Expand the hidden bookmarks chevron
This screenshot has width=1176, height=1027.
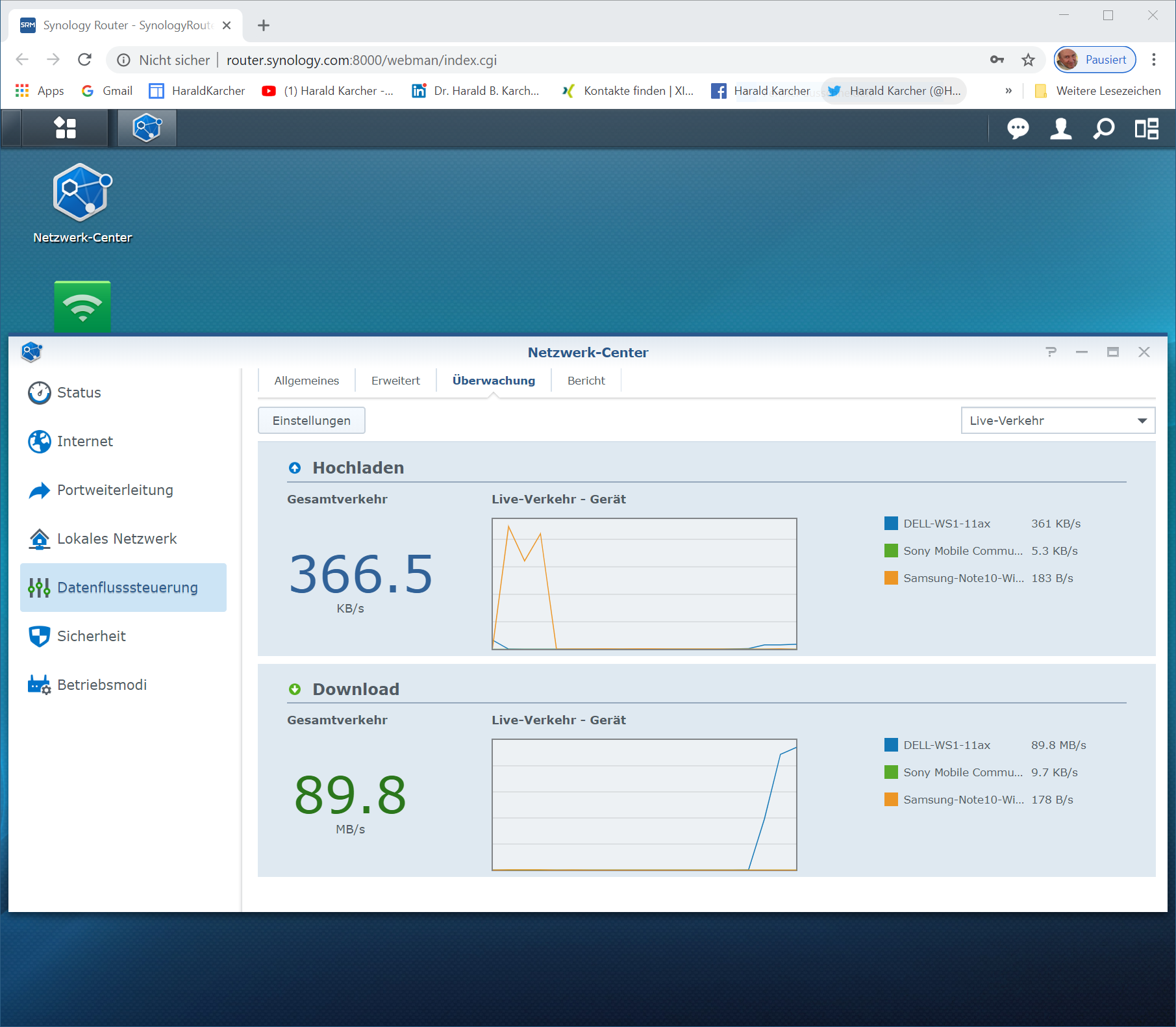[1008, 91]
